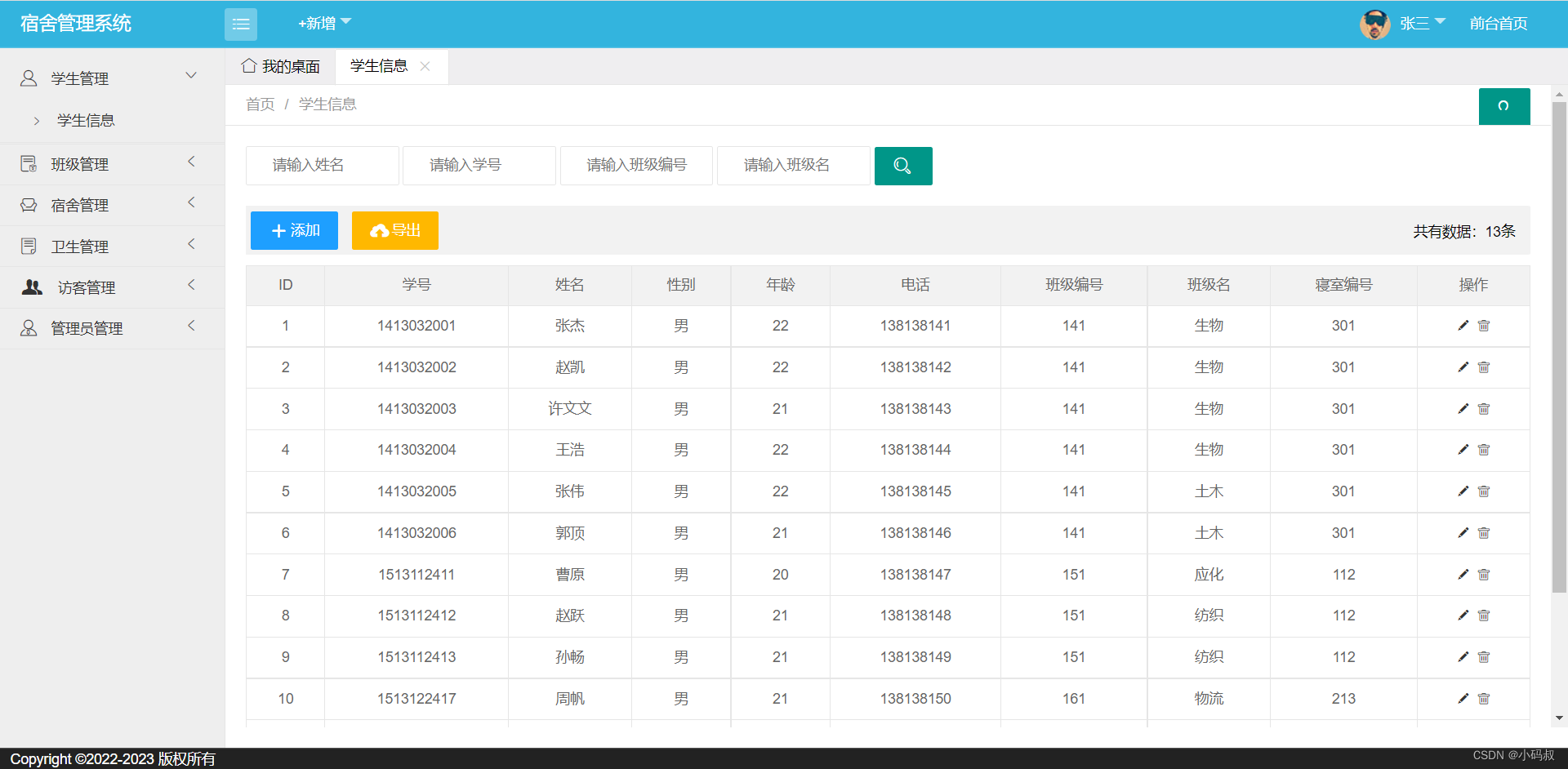
Task: Delete row 周帆 with trash icon
Action: (x=1484, y=699)
